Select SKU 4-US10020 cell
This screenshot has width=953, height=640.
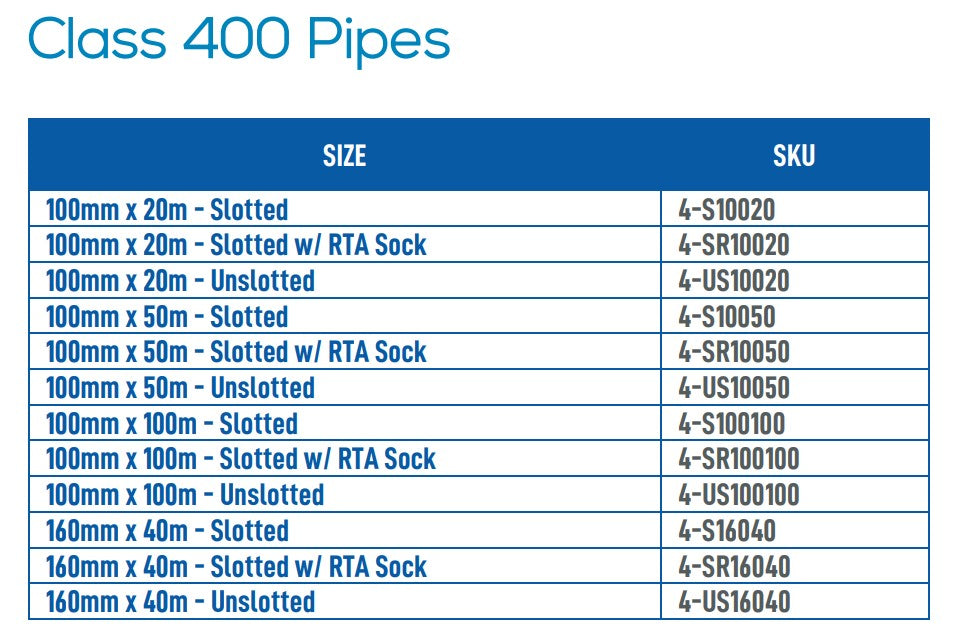(x=734, y=281)
